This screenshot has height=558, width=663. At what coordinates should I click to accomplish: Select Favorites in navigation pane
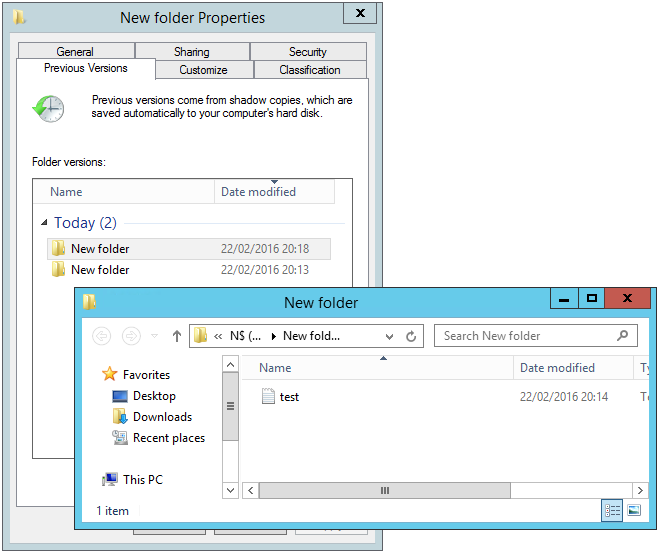click(146, 375)
